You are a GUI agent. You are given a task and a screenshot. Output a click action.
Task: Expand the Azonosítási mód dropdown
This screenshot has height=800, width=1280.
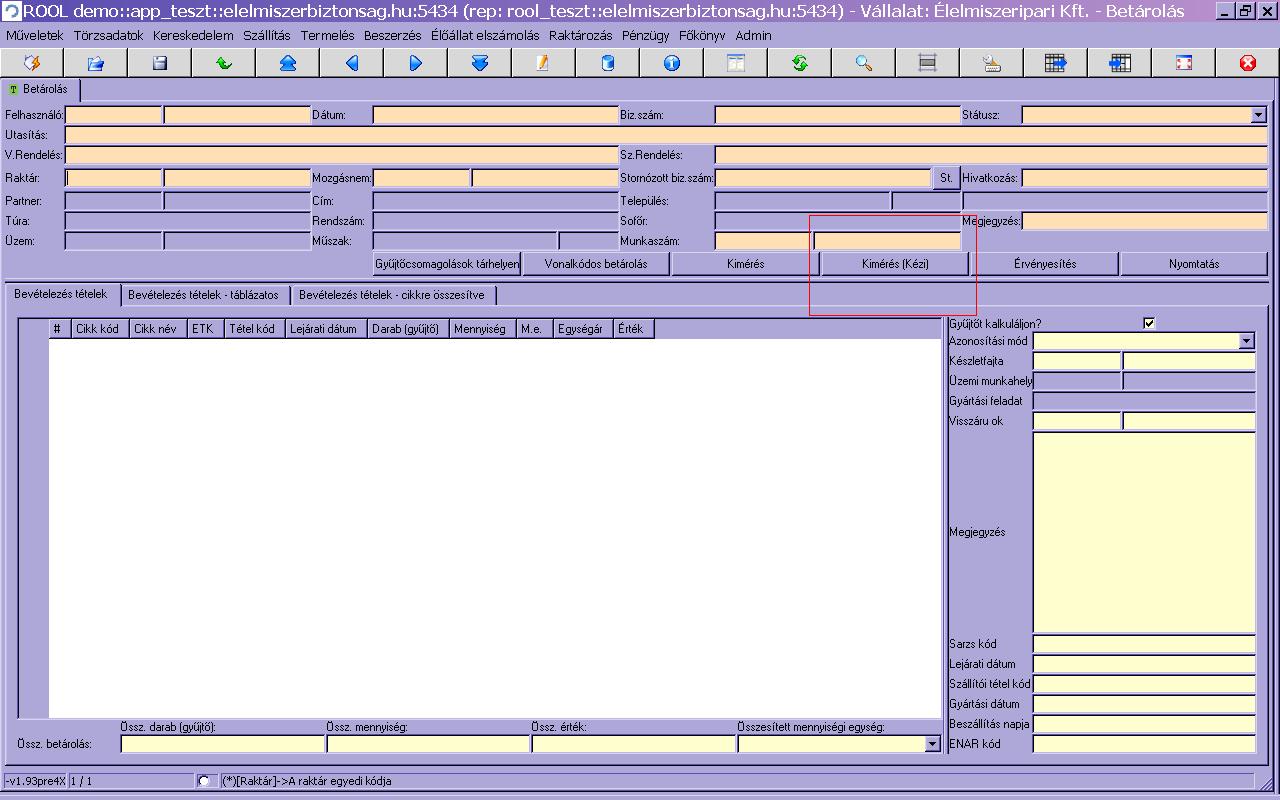coord(1246,342)
